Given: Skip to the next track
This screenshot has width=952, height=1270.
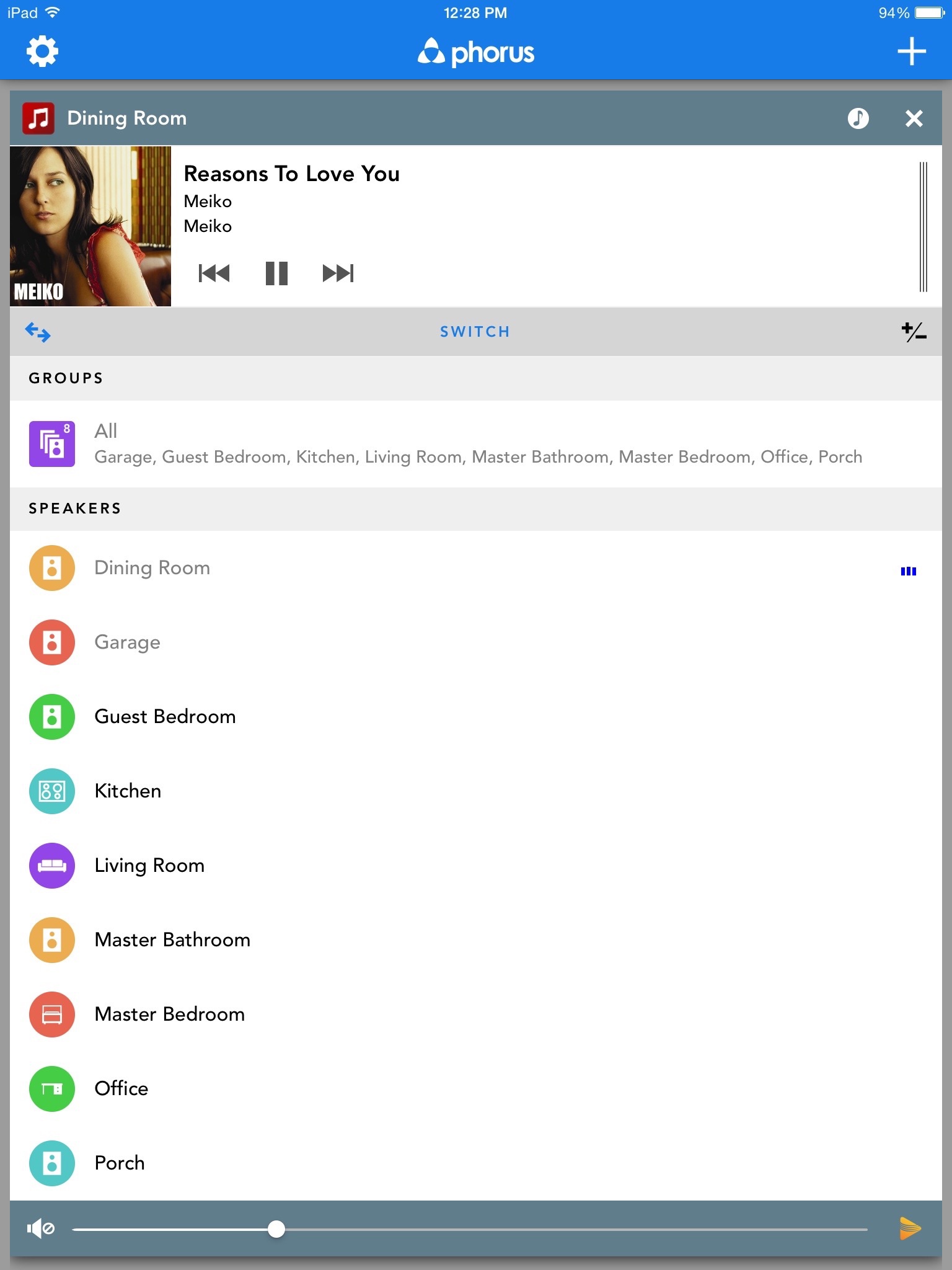Looking at the screenshot, I should point(338,273).
